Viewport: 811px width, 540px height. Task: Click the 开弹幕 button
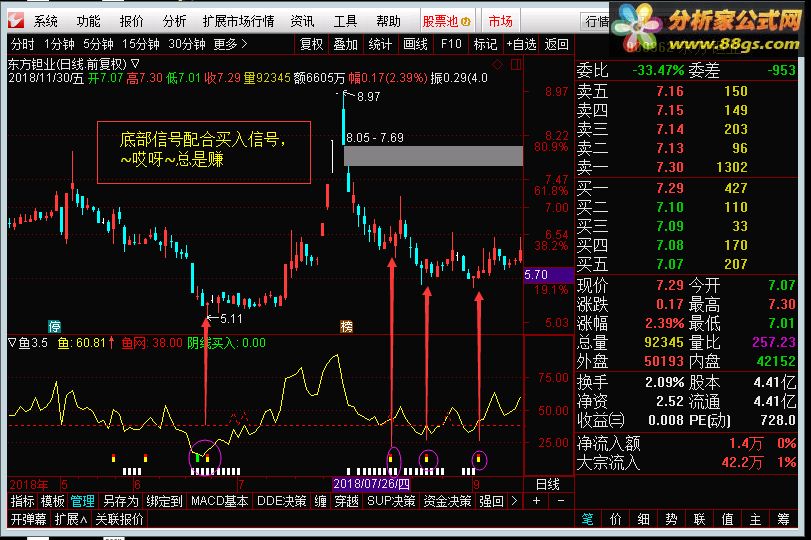click(29, 519)
